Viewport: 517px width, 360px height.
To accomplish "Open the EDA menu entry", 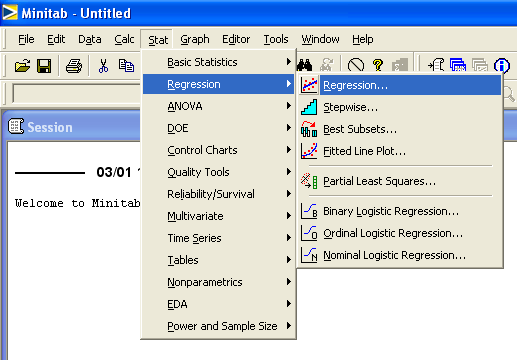I will click(219, 304).
